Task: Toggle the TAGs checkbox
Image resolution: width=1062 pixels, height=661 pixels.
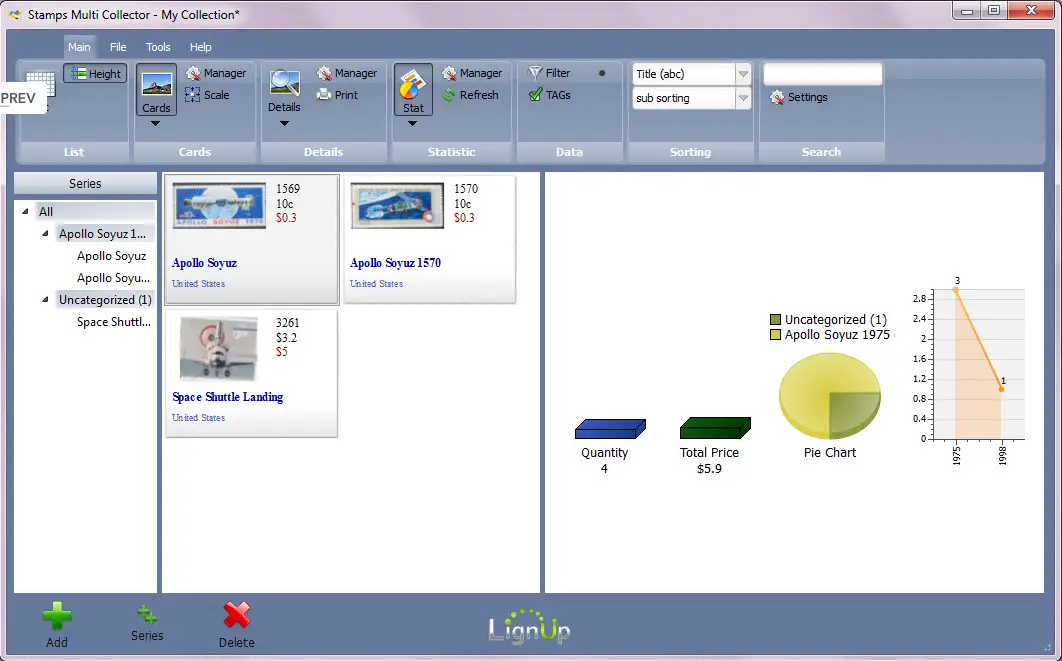Action: tap(550, 95)
